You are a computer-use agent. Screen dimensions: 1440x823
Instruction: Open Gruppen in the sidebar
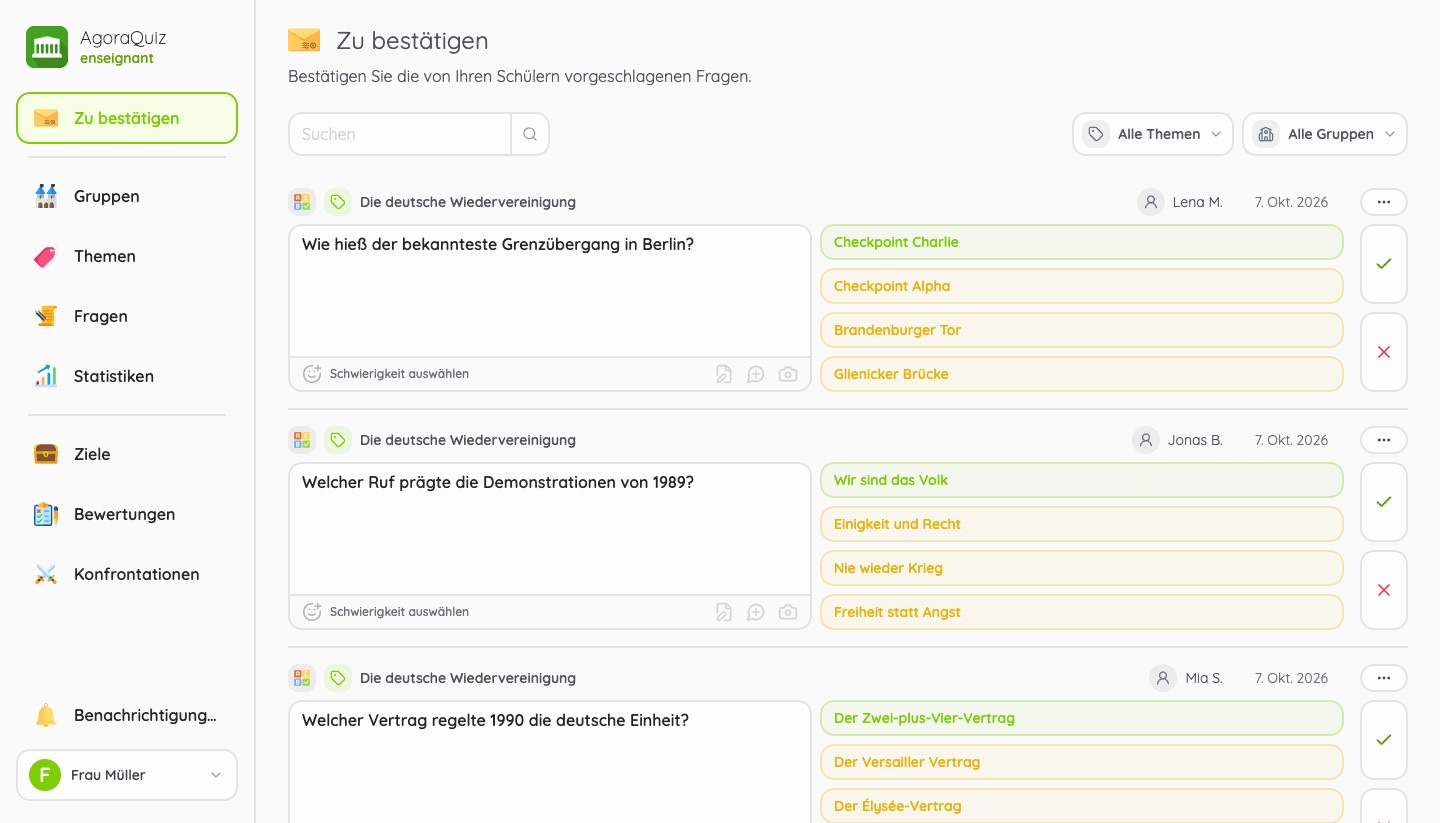tap(127, 196)
